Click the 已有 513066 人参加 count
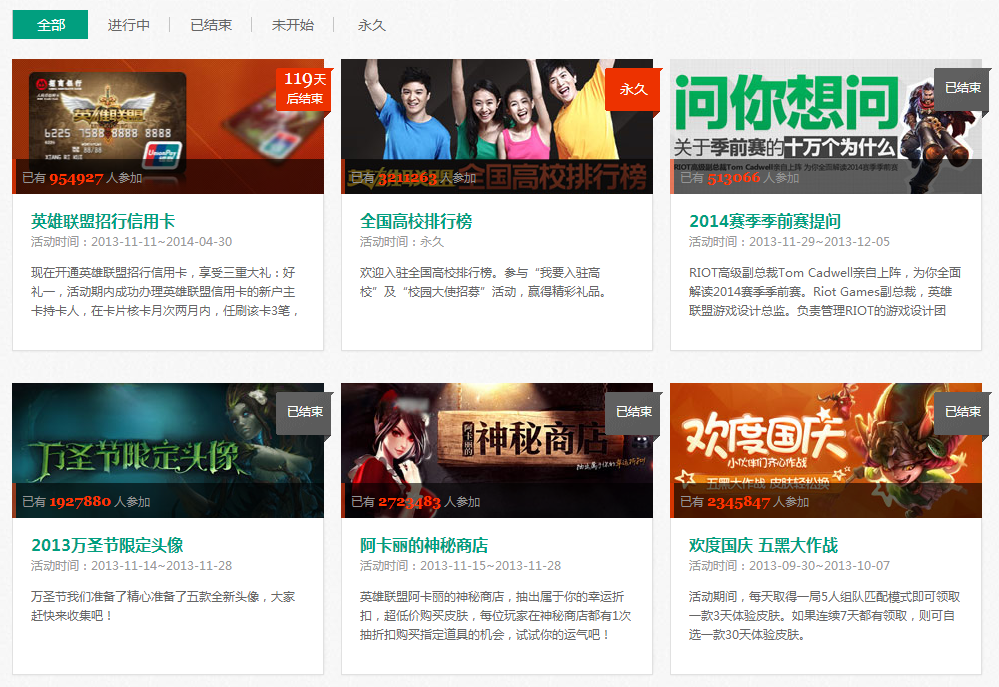 (740, 178)
